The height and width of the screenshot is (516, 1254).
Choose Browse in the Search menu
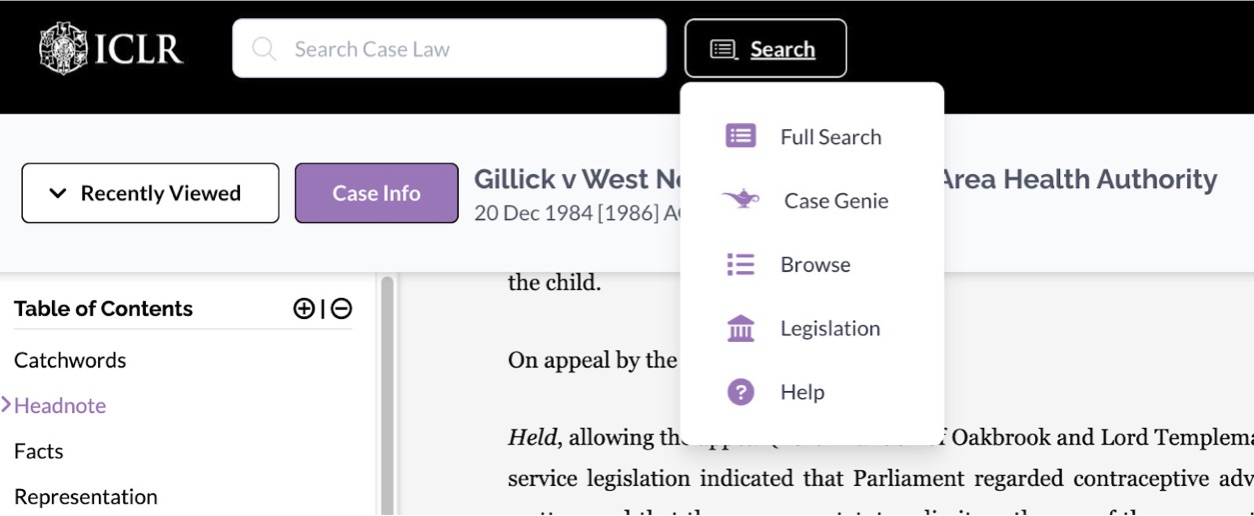[x=815, y=264]
